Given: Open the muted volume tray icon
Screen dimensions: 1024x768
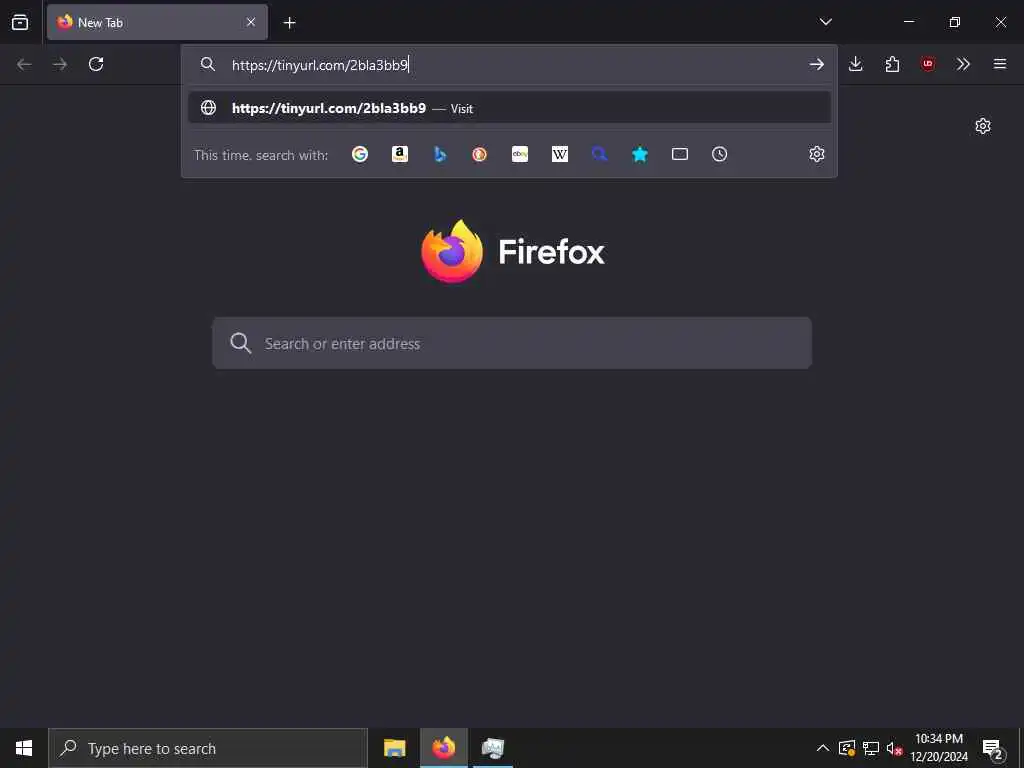Looking at the screenshot, I should [894, 748].
